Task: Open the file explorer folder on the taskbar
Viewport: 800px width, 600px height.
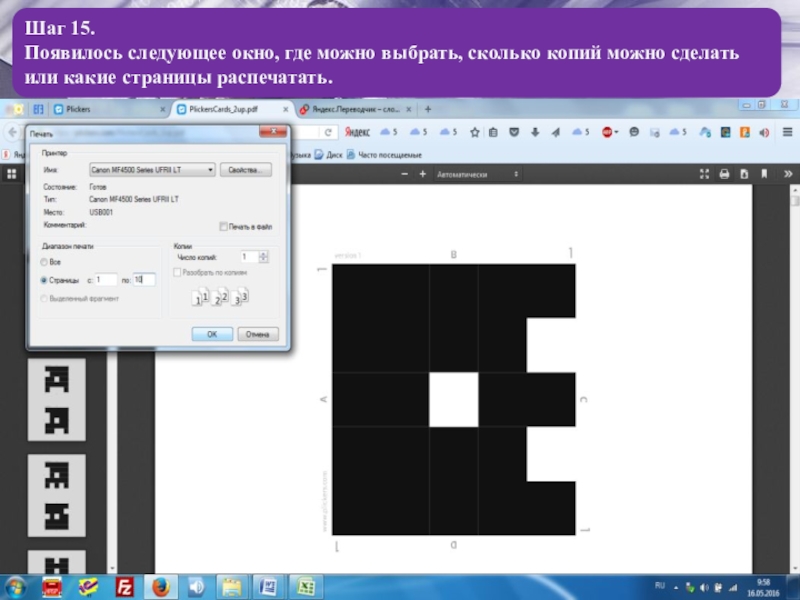Action: pyautogui.click(x=231, y=587)
